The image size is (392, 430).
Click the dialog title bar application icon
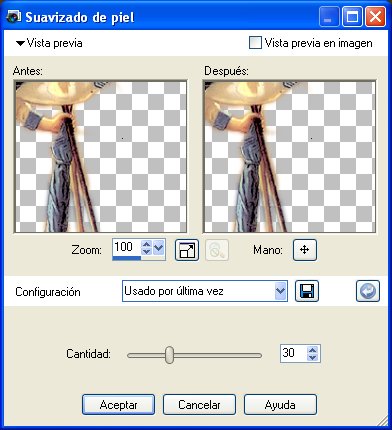[14, 17]
